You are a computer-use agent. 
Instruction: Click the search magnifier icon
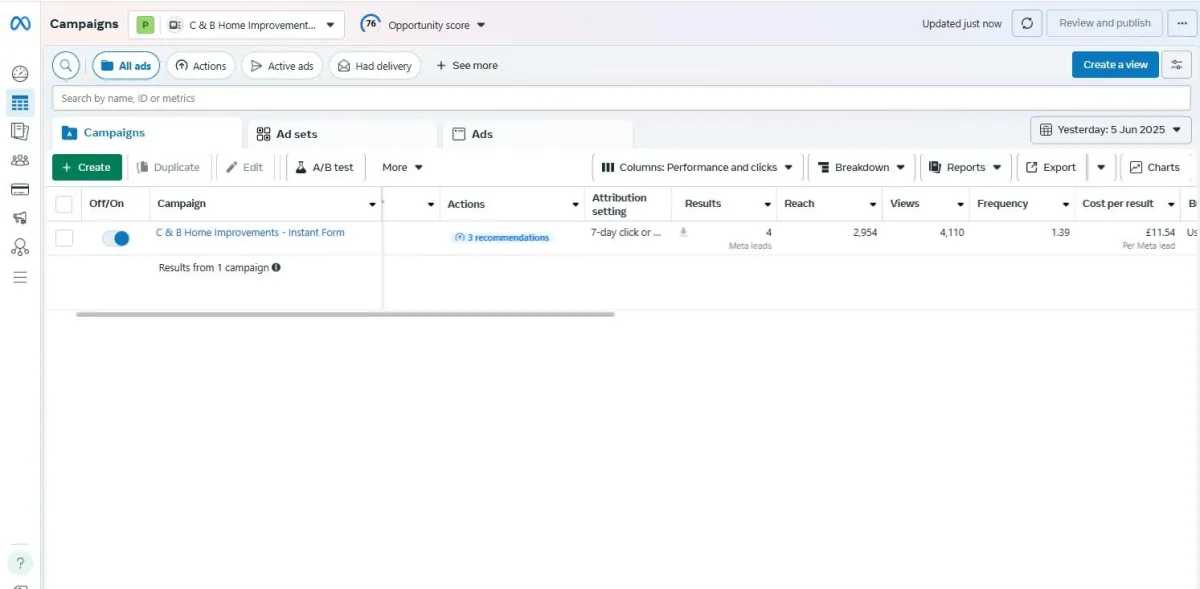tap(66, 65)
